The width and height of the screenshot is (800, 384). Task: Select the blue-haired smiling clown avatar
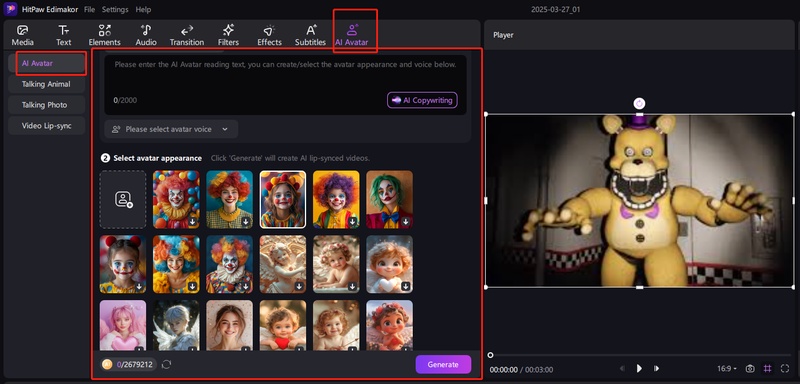(x=176, y=264)
